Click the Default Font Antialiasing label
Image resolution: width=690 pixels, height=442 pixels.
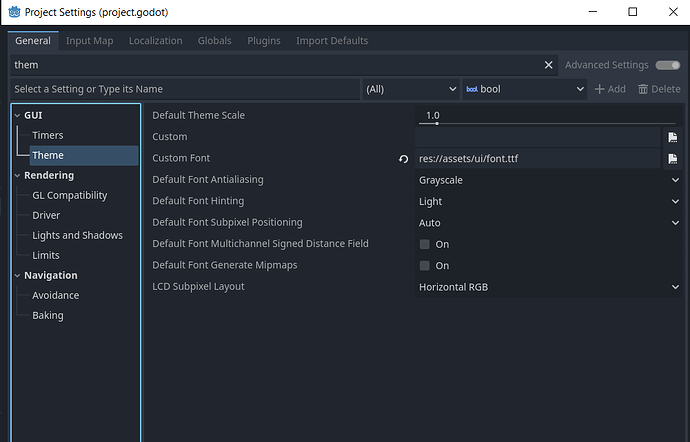[x=208, y=180]
